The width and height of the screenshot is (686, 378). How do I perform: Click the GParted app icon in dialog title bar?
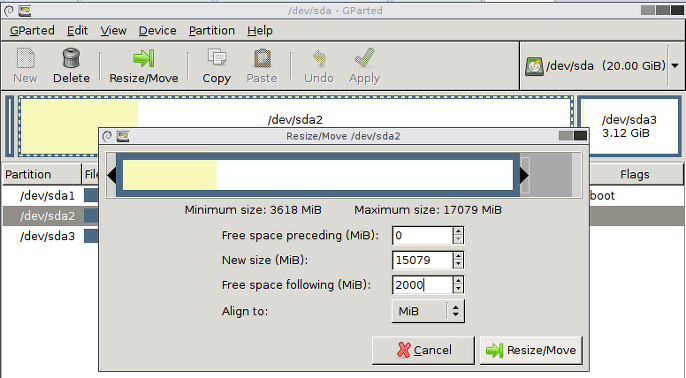123,136
